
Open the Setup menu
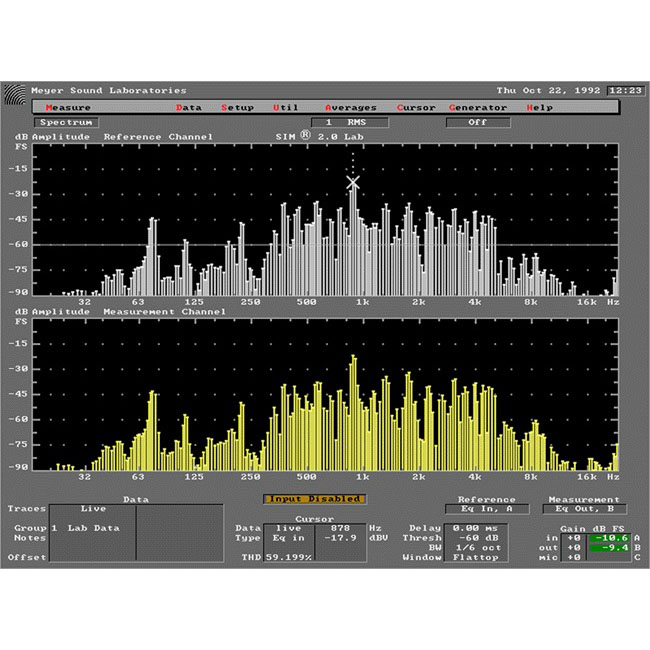[x=237, y=107]
